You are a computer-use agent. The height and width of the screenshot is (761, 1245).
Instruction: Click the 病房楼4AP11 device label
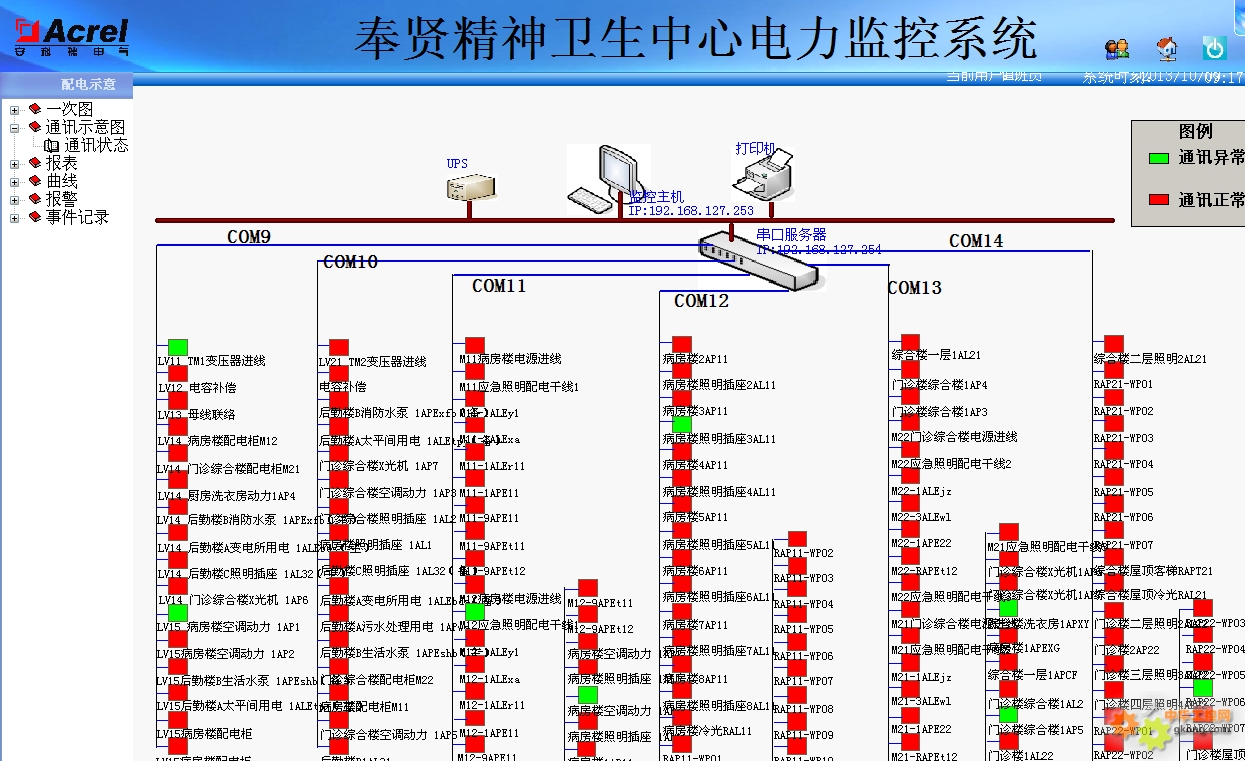695,465
